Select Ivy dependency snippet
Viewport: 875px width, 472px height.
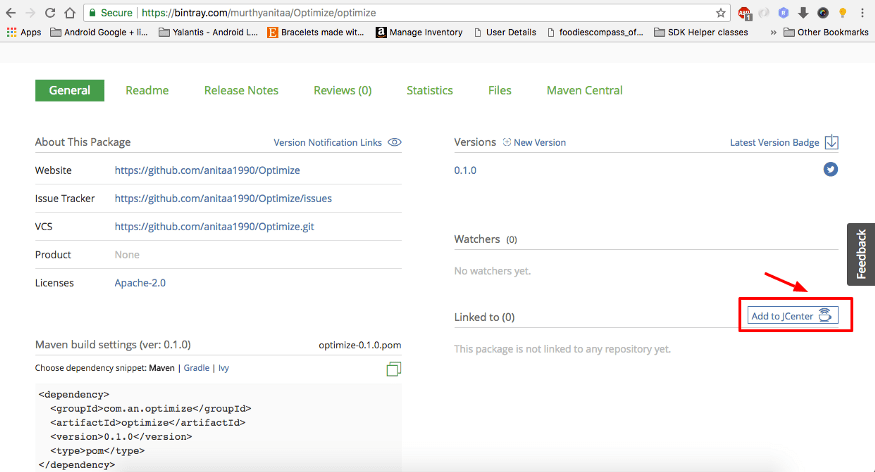[x=223, y=368]
